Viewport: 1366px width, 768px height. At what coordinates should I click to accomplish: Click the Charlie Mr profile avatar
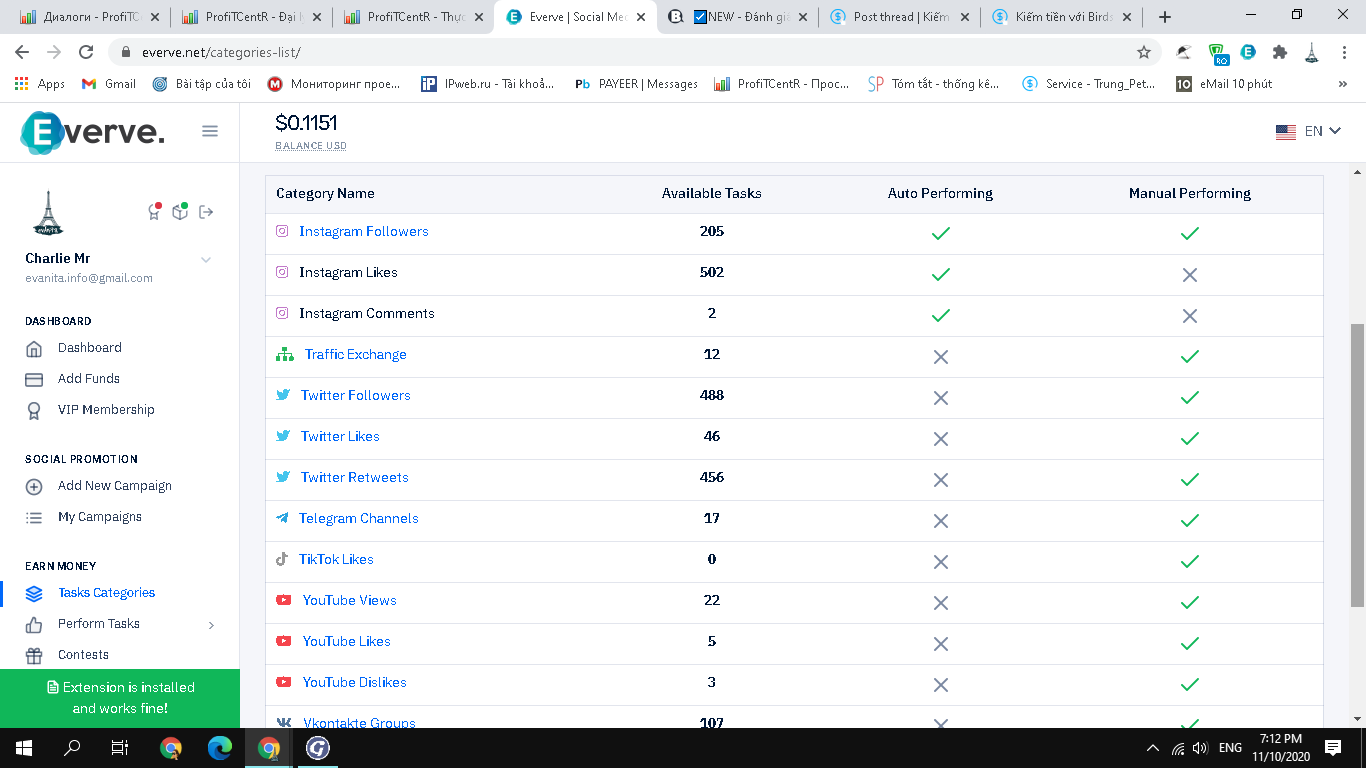48,213
